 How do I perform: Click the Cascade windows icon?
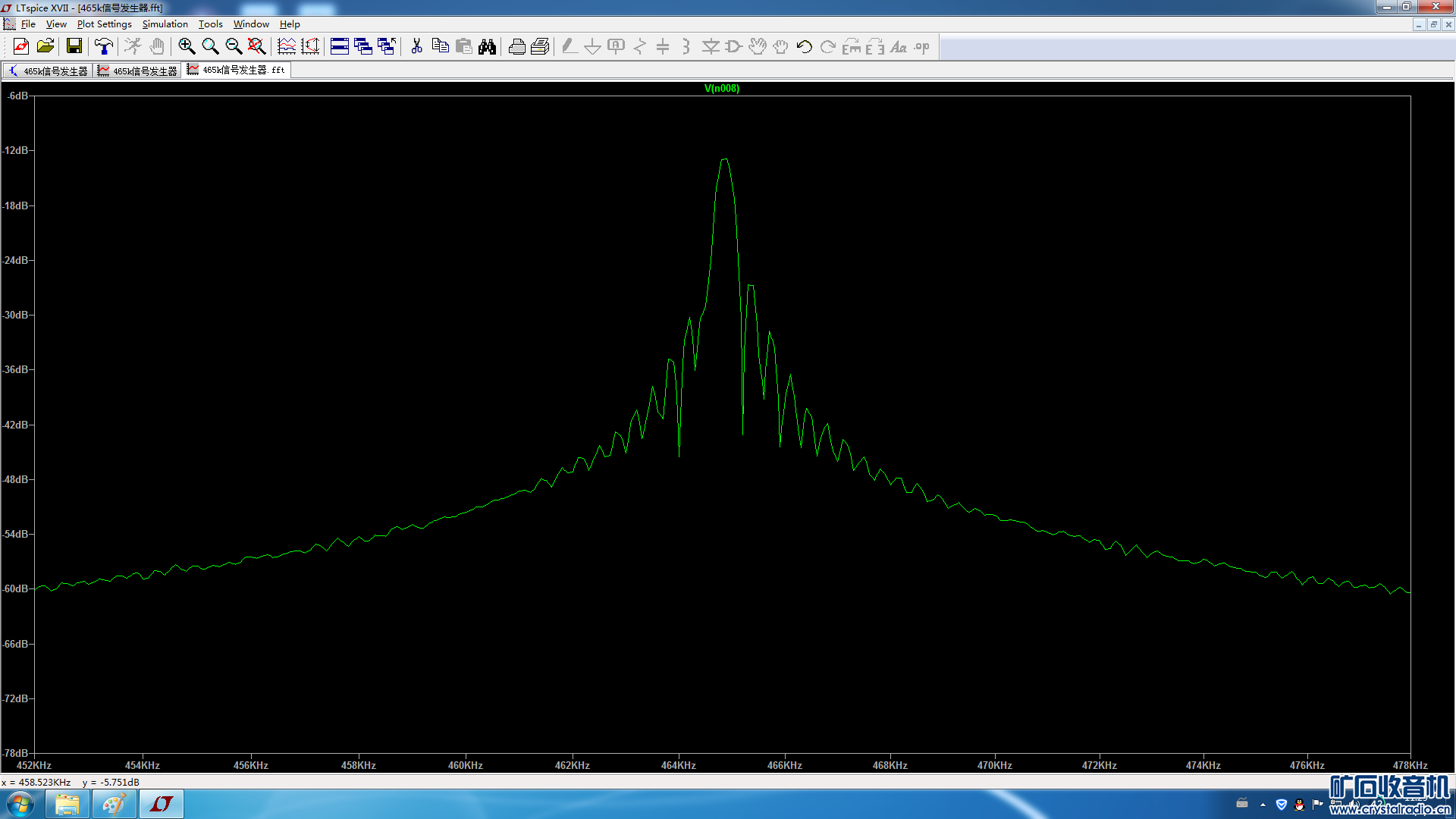[x=363, y=47]
